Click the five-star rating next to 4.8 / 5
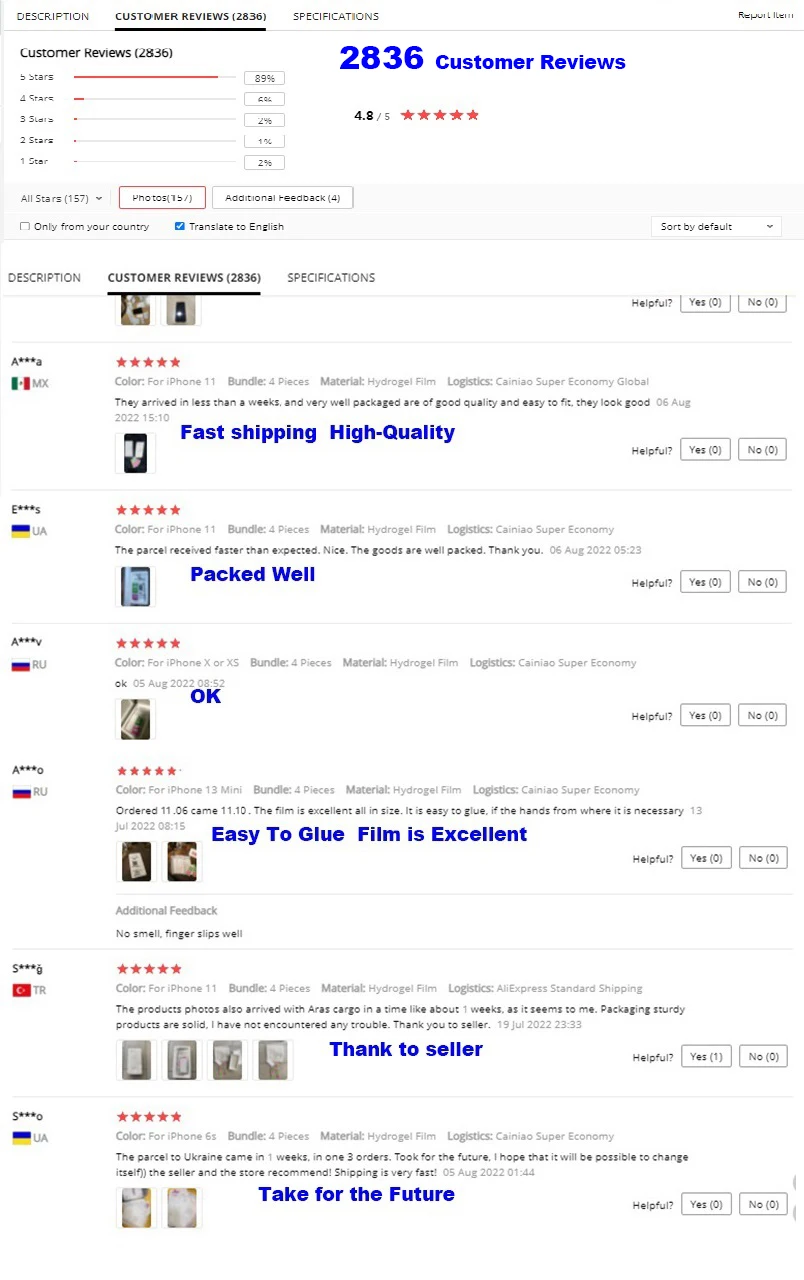The width and height of the screenshot is (804, 1280). point(440,115)
